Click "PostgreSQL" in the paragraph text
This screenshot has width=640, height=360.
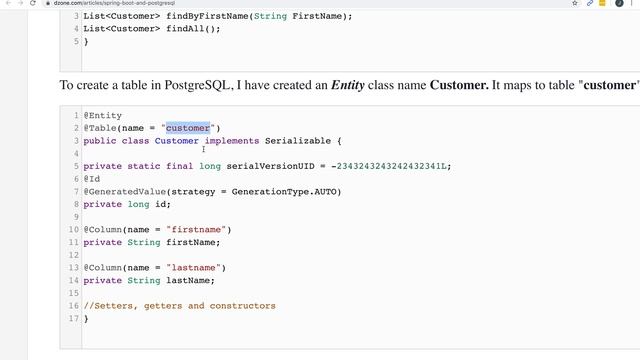click(197, 85)
